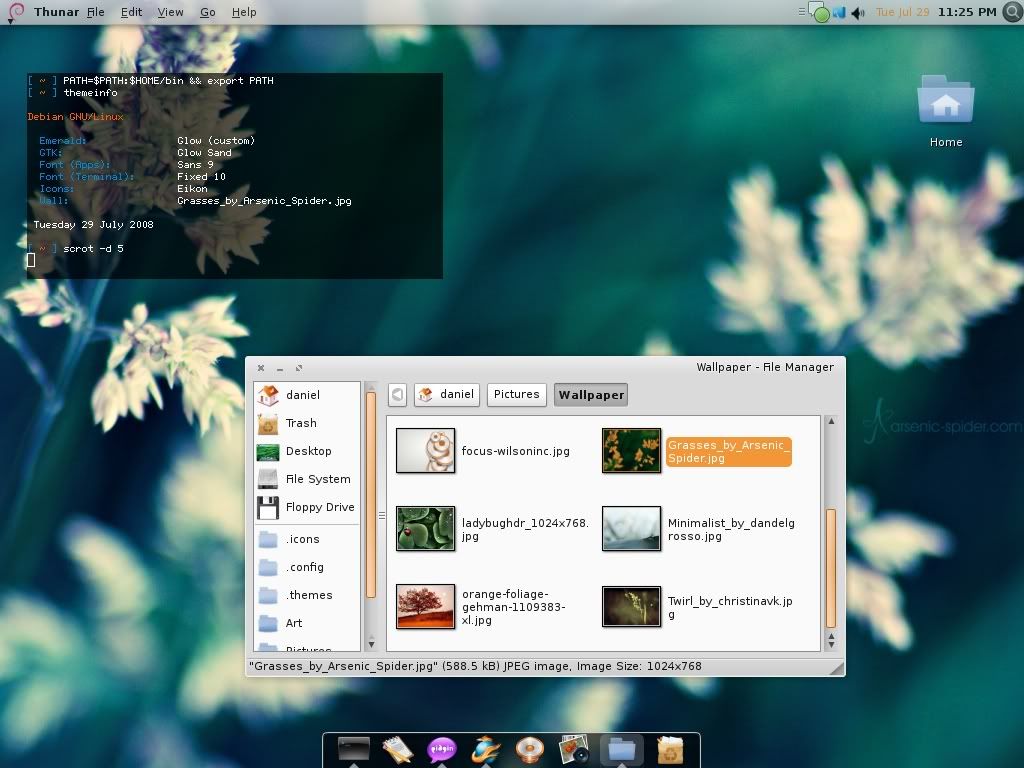Launch the web browser globe dock icon

click(x=487, y=749)
